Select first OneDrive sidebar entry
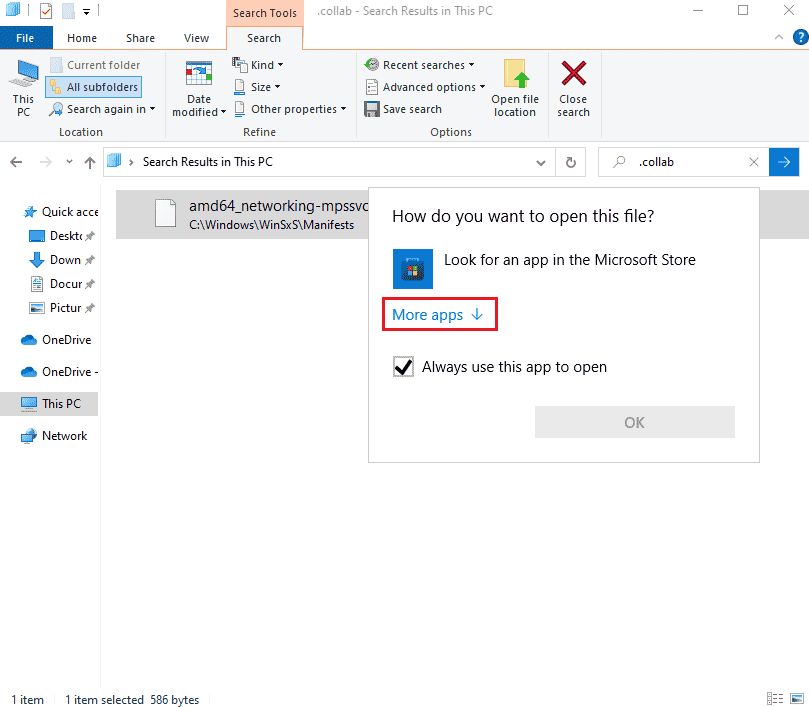 pos(56,340)
